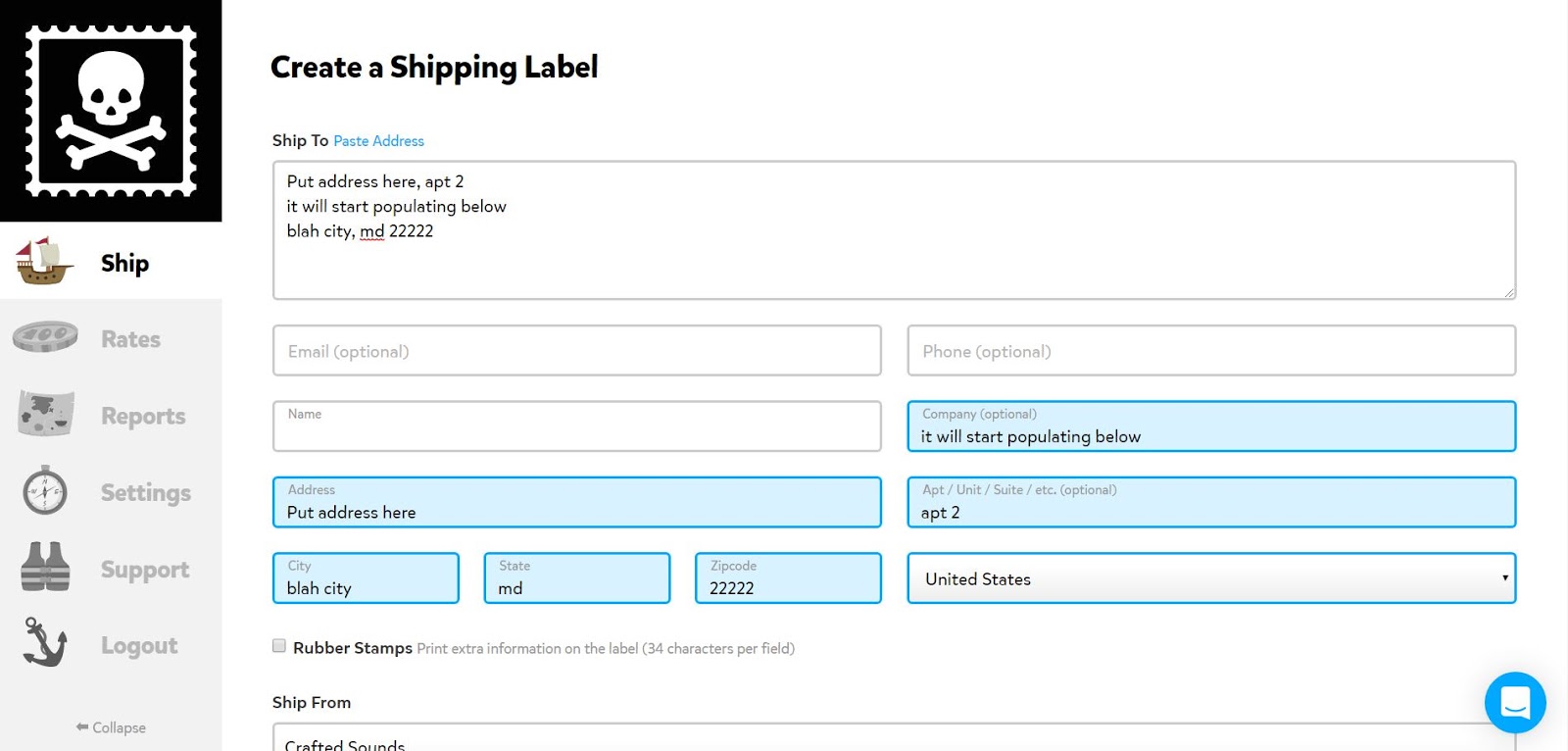Image resolution: width=1568 pixels, height=751 pixels.
Task: Click the life jacket Support icon
Action: click(x=45, y=568)
